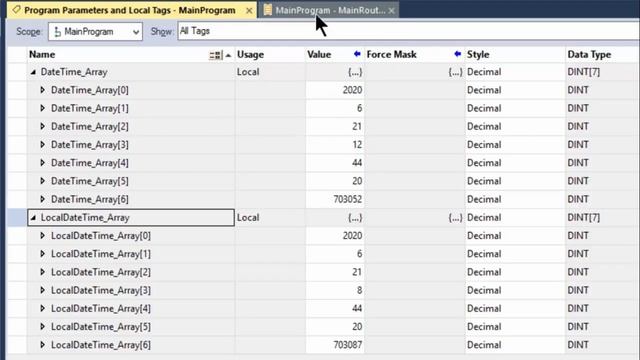
Task: Click the program icon in Scope dropdown
Action: point(57,31)
